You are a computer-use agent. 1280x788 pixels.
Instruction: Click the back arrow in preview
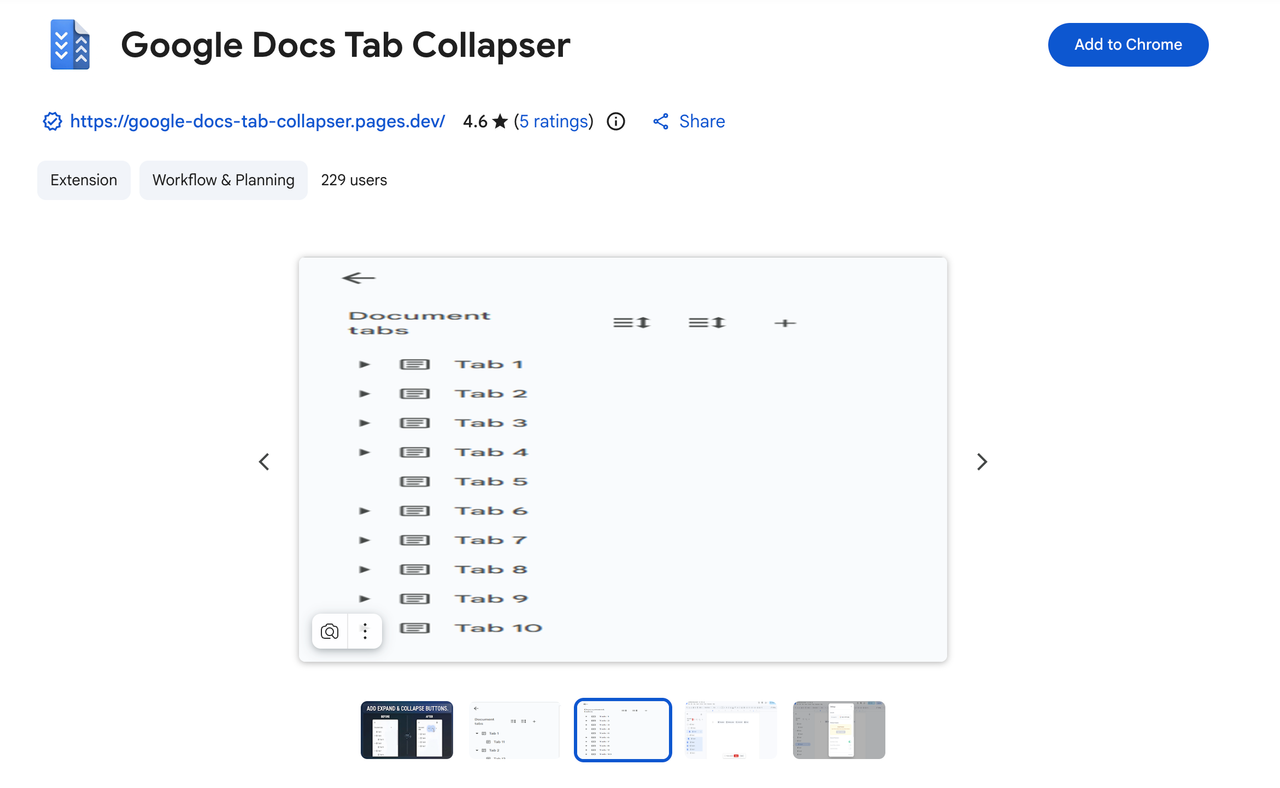358,278
